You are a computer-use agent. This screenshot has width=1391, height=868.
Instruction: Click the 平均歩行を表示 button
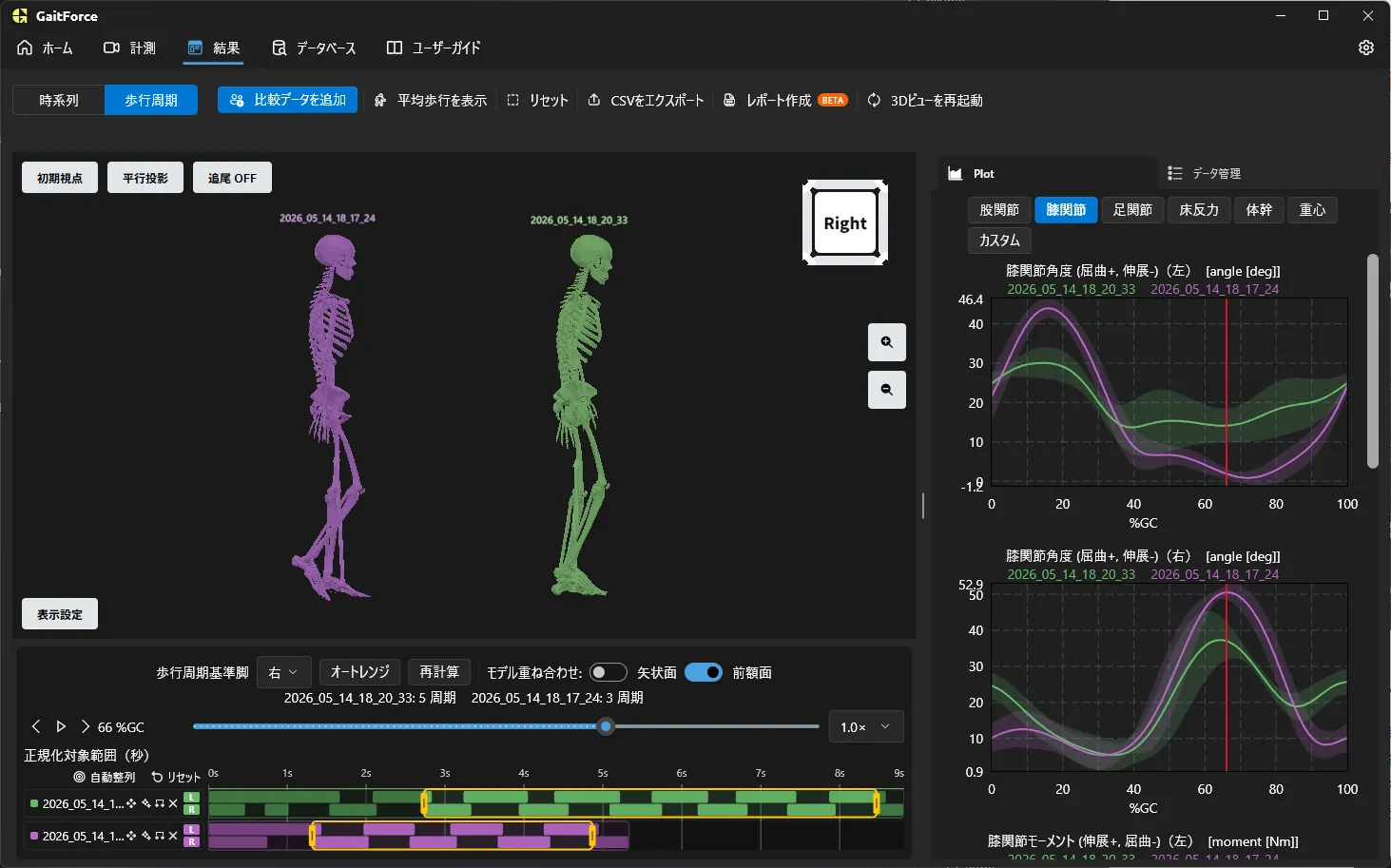(x=431, y=100)
